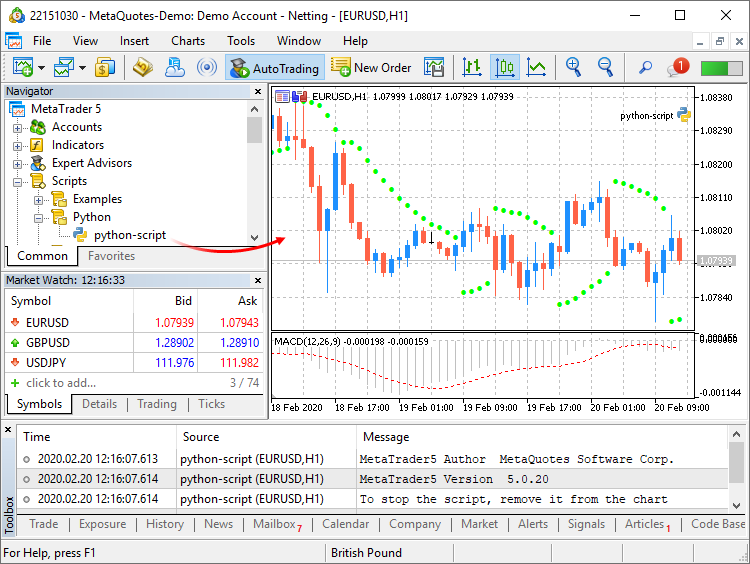Toggle the AutoTrading button
Viewport: 750px width, 564px height.
click(x=273, y=67)
